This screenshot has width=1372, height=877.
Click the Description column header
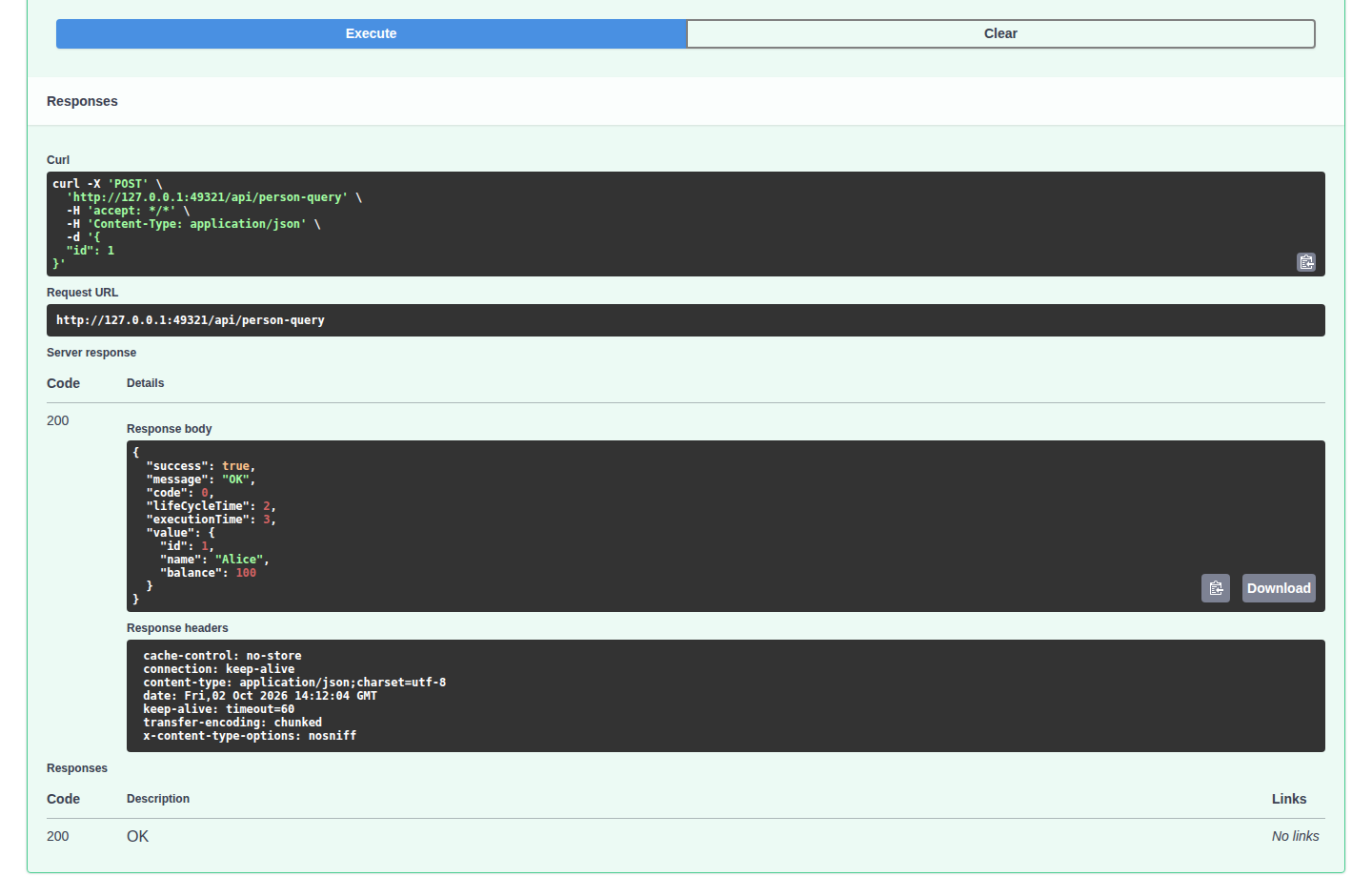pyautogui.click(x=158, y=799)
